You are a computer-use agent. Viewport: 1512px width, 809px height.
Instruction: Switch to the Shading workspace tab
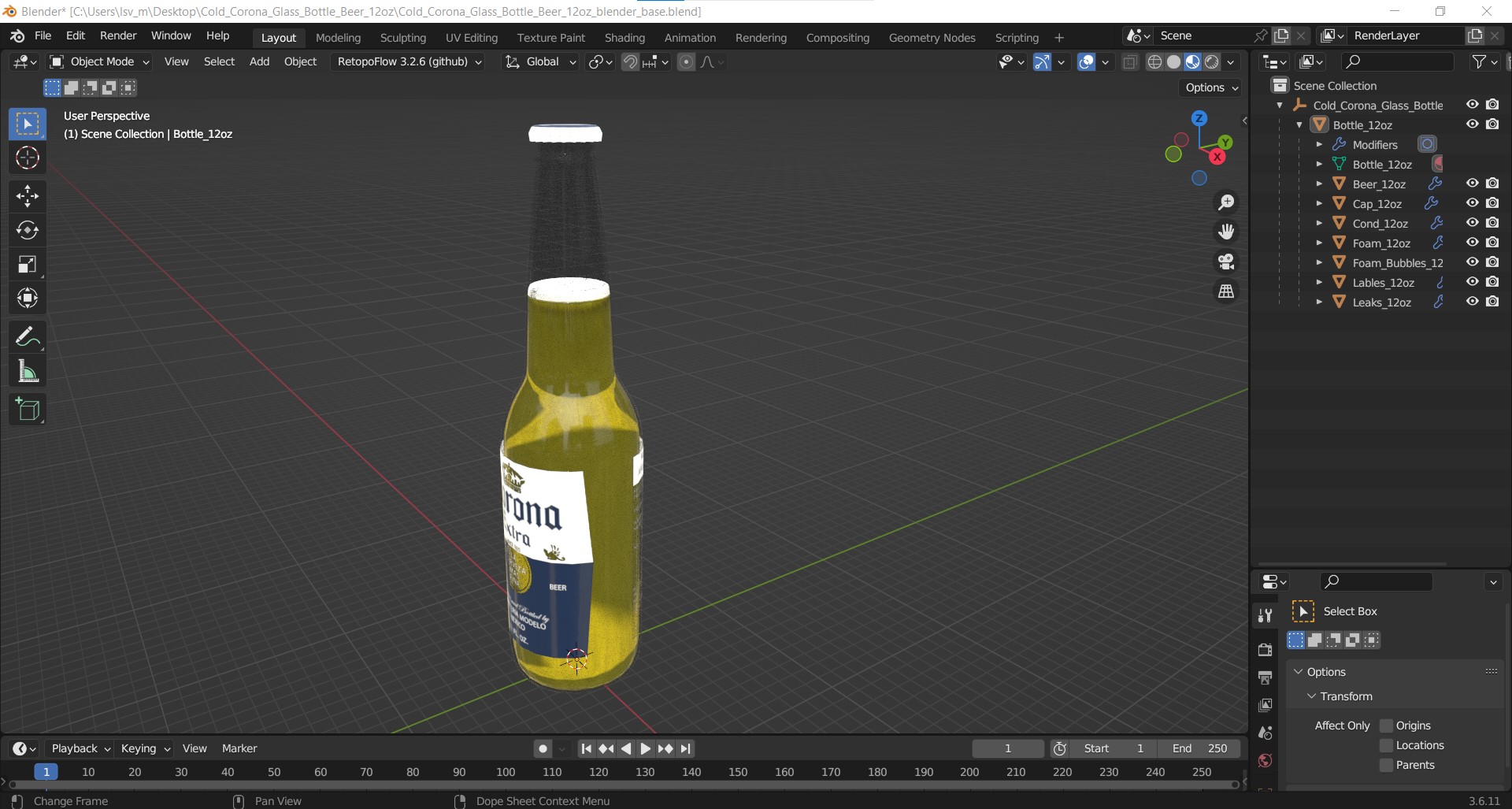point(624,38)
